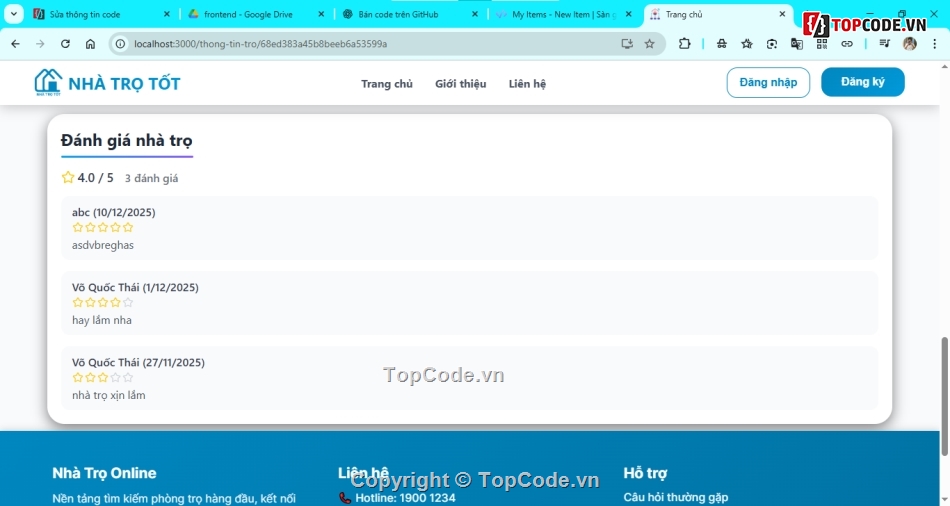The height and width of the screenshot is (506, 950).
Task: Switch to the Bán code trên GitHub tab
Action: click(x=409, y=14)
